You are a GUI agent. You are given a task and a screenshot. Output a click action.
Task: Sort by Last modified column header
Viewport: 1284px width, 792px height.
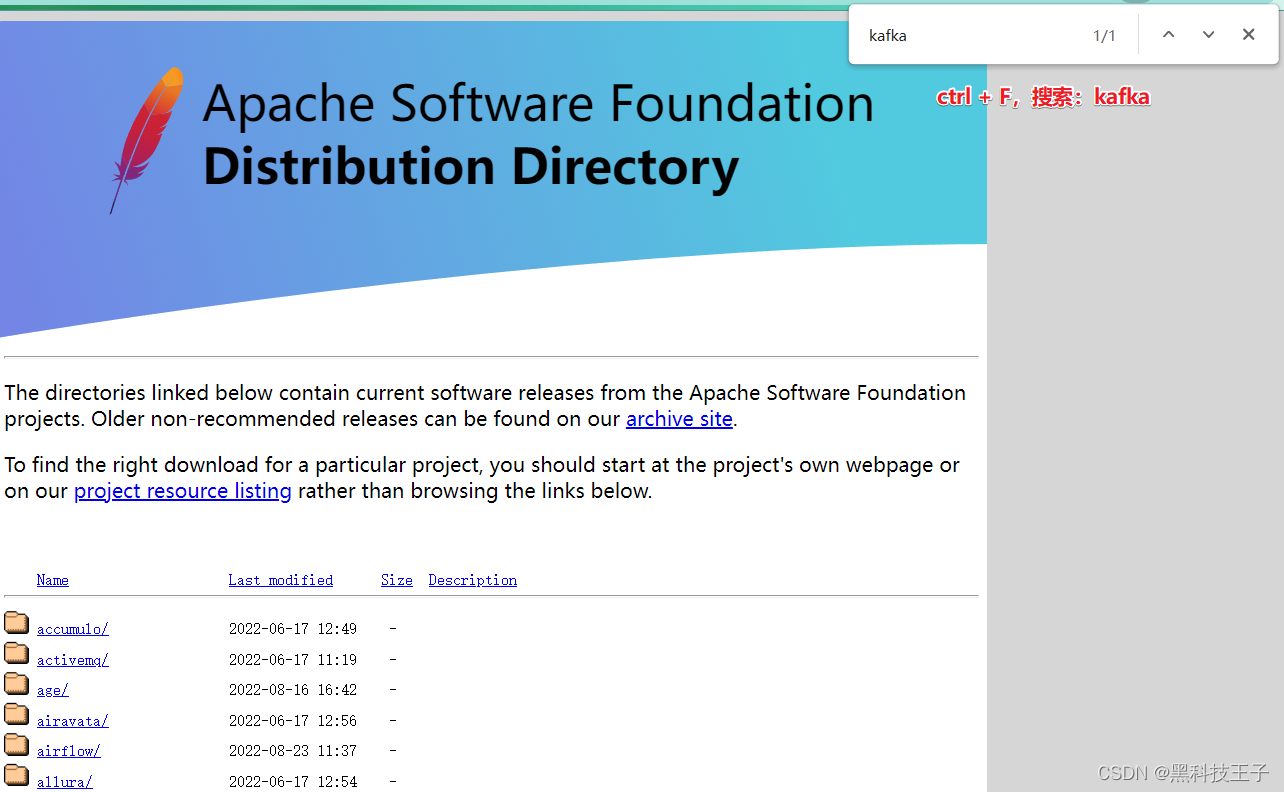(x=280, y=580)
